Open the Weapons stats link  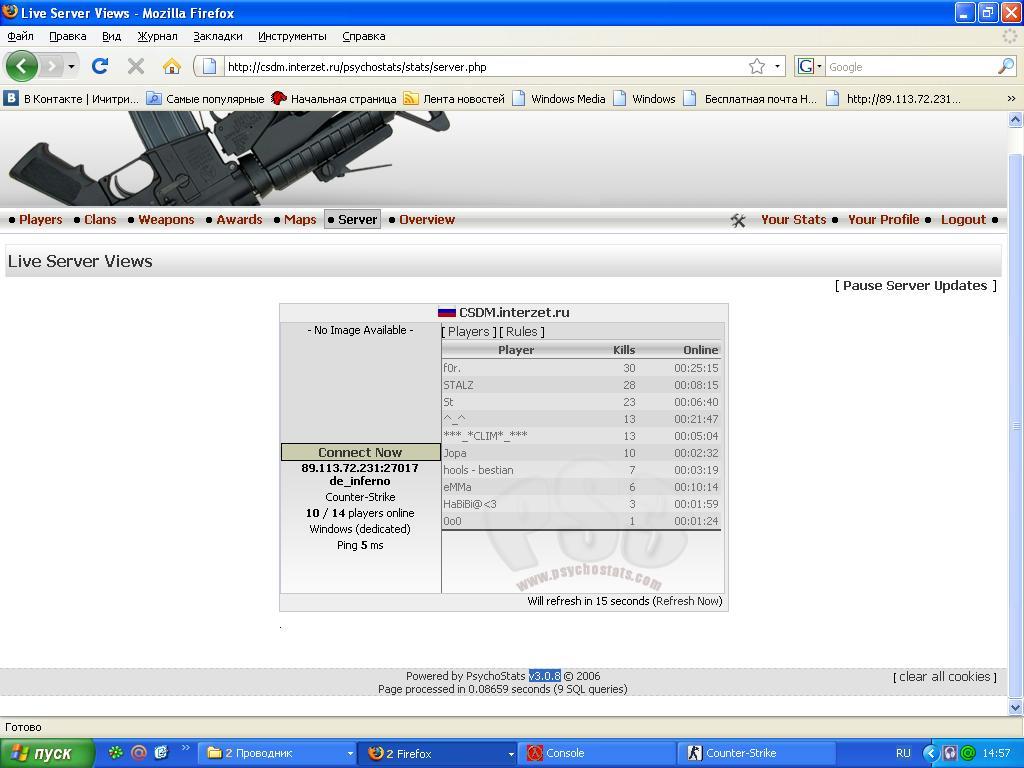tap(166, 219)
